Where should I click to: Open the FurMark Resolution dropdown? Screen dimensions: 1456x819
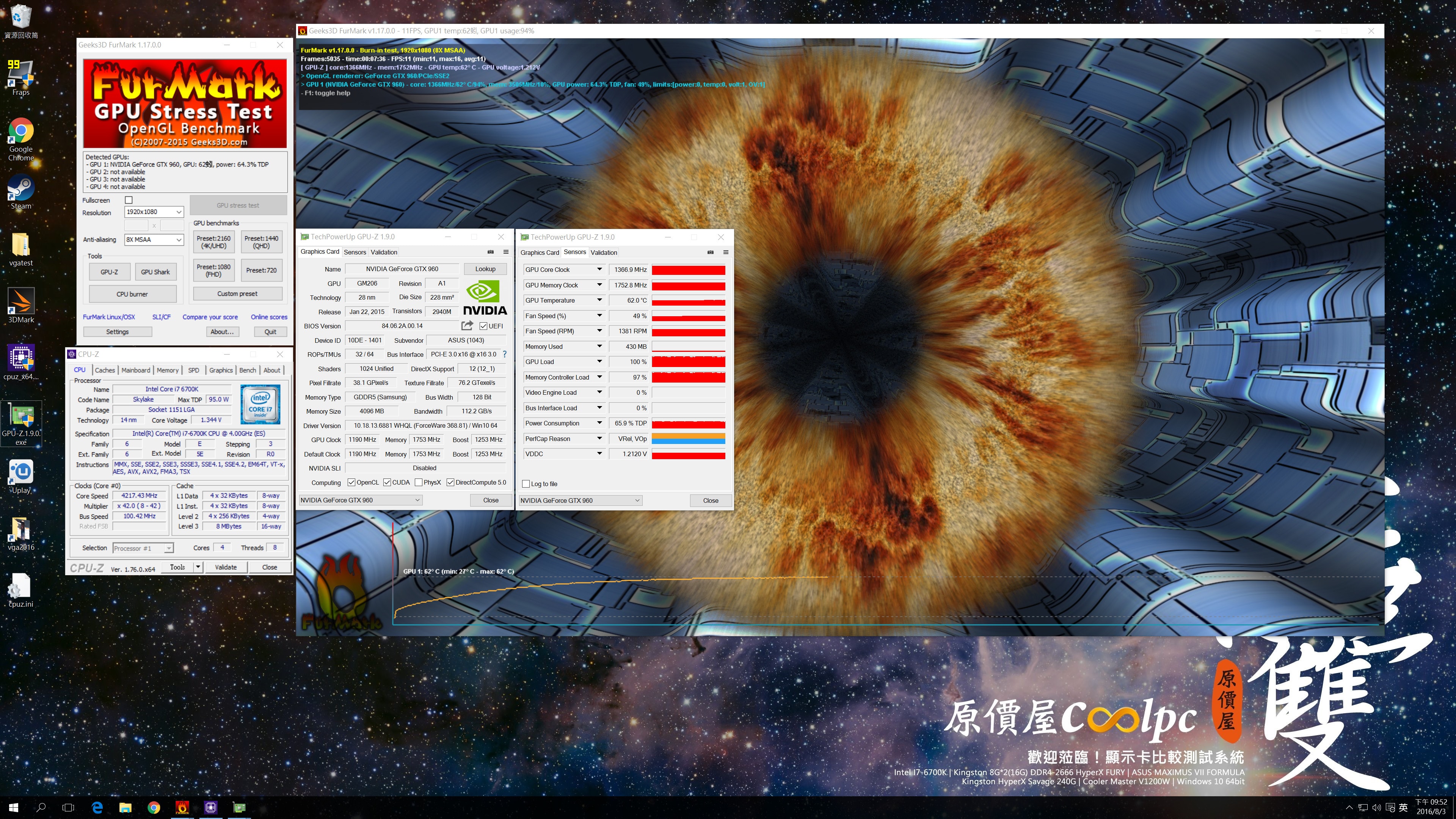point(154,212)
